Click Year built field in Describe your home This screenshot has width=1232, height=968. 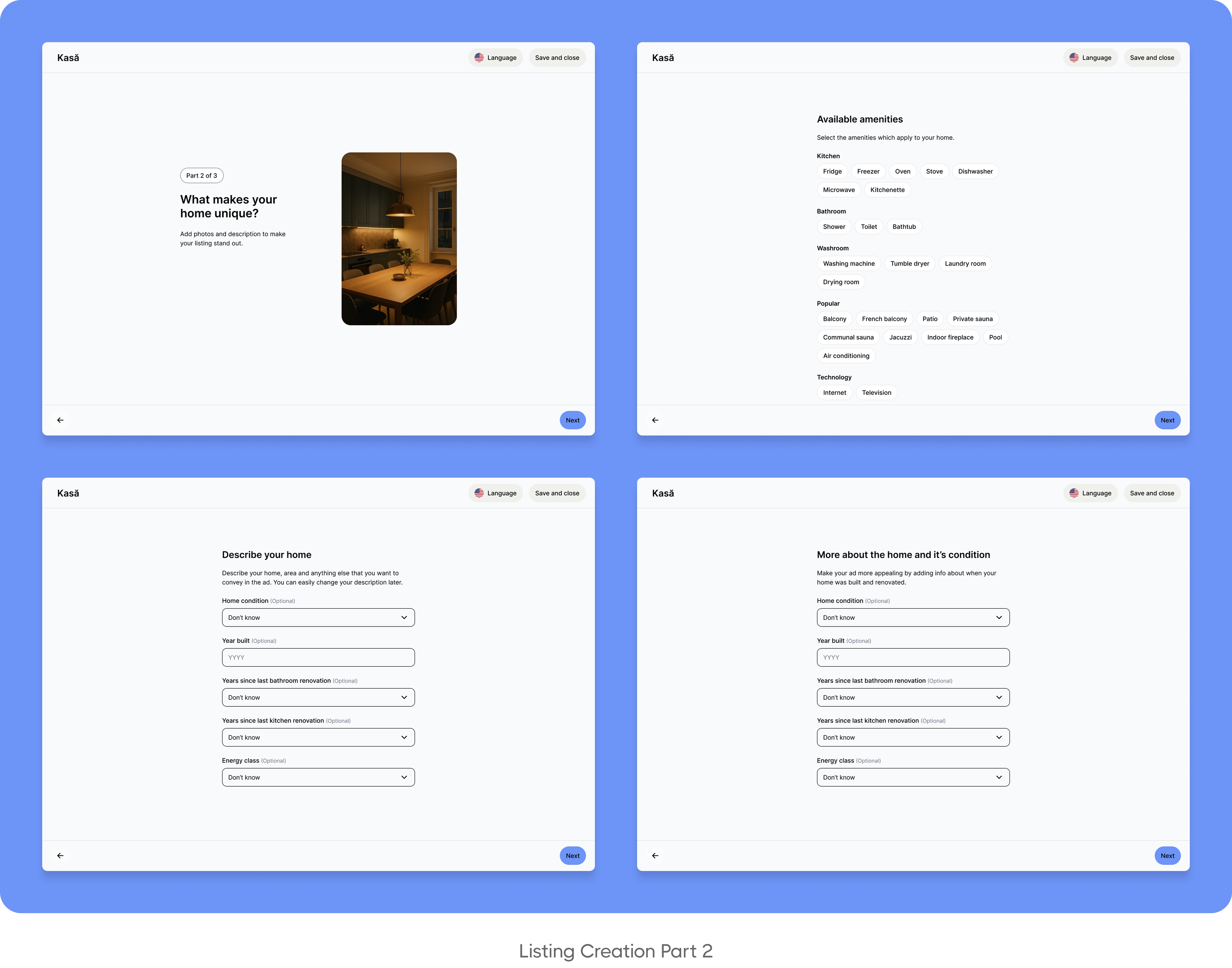pyautogui.click(x=318, y=657)
